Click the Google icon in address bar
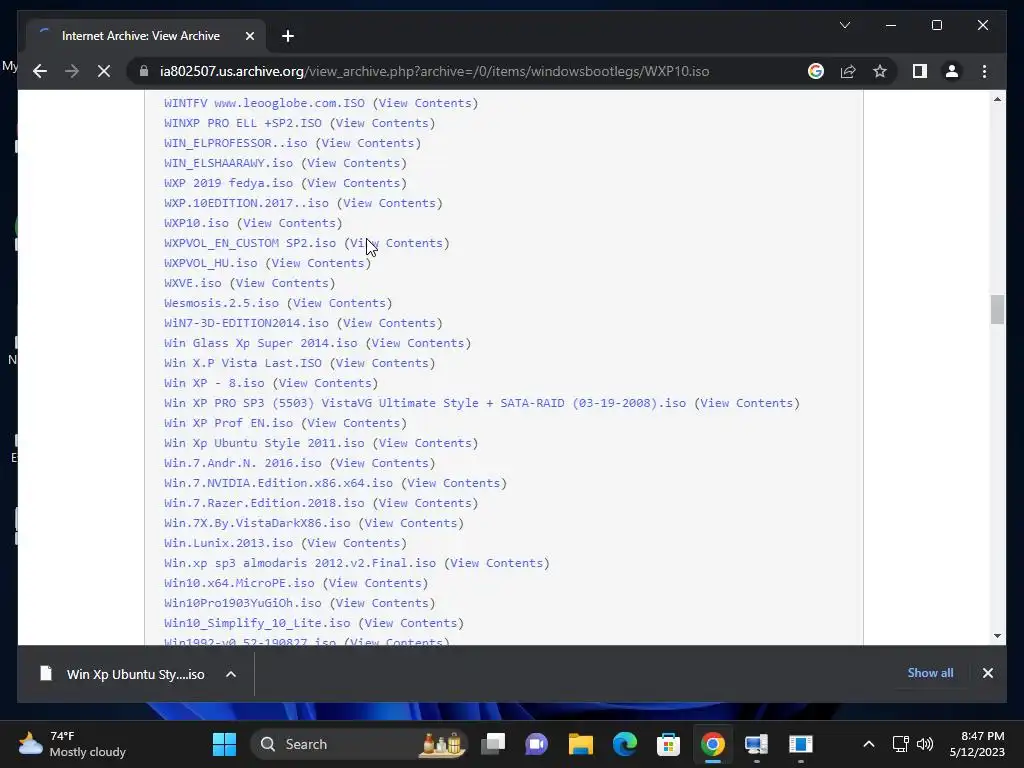This screenshot has width=1024, height=768. coord(816,71)
